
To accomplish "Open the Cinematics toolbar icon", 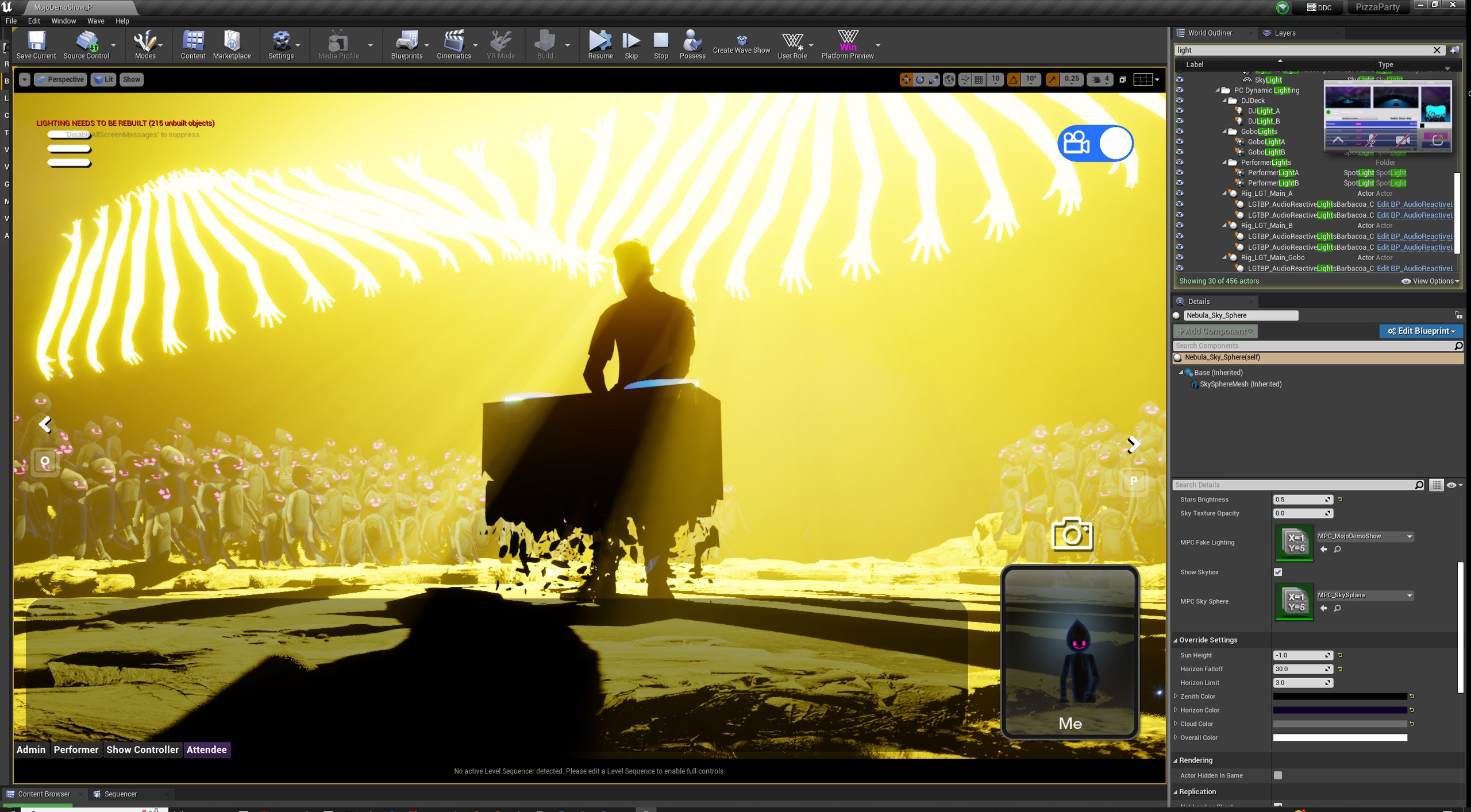I will pyautogui.click(x=454, y=45).
